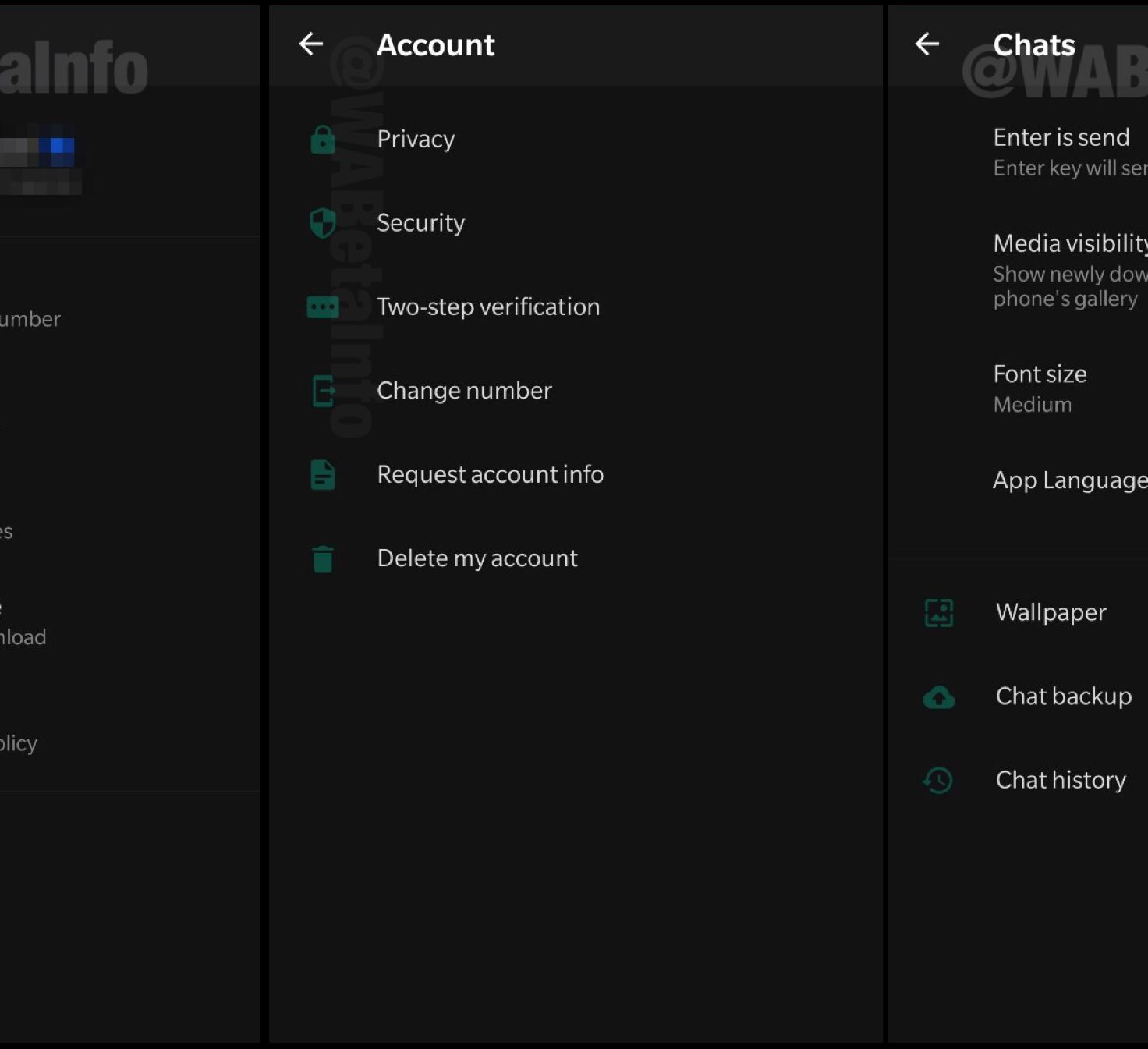Open Chat backup text option
Screen dimensions: 1148x1049
click(x=1063, y=696)
